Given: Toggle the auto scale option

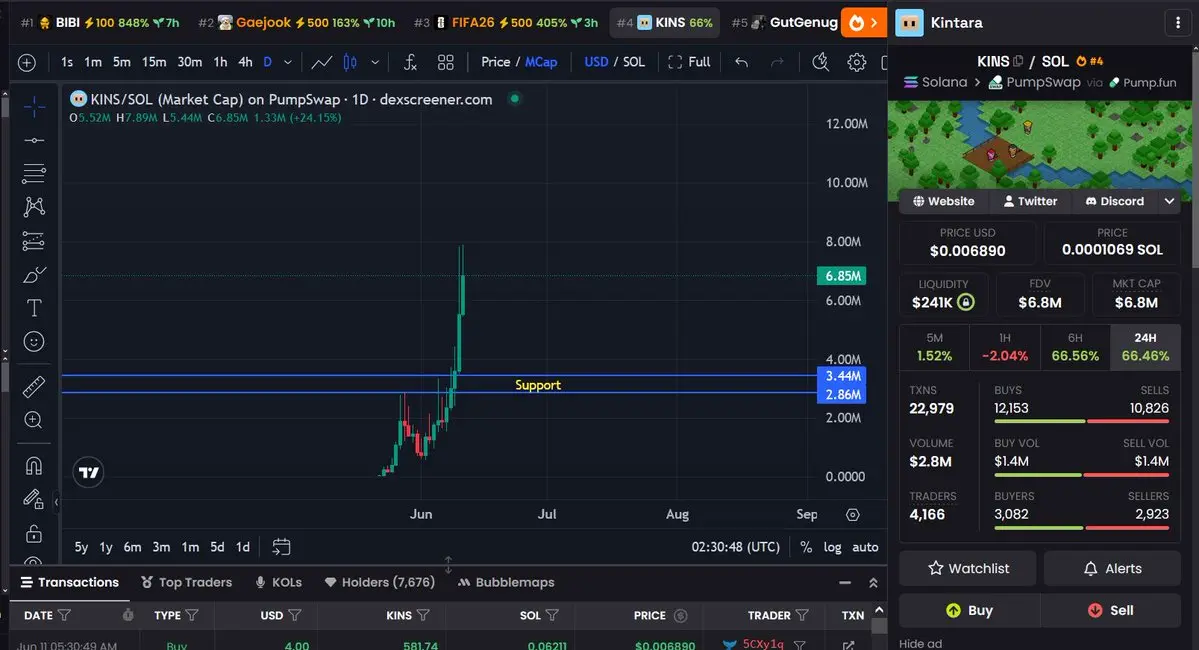Looking at the screenshot, I should (x=865, y=548).
